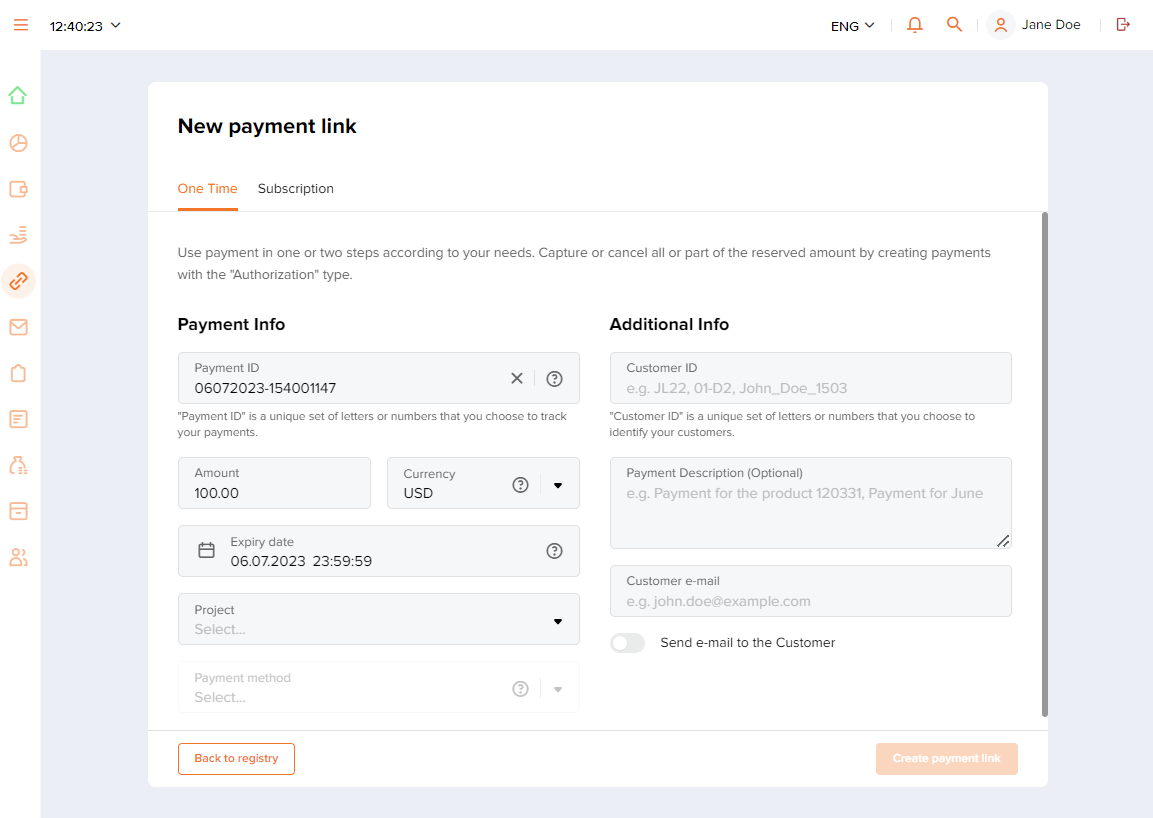The height and width of the screenshot is (818, 1153).
Task: Select the One Time tab
Action: click(x=207, y=189)
